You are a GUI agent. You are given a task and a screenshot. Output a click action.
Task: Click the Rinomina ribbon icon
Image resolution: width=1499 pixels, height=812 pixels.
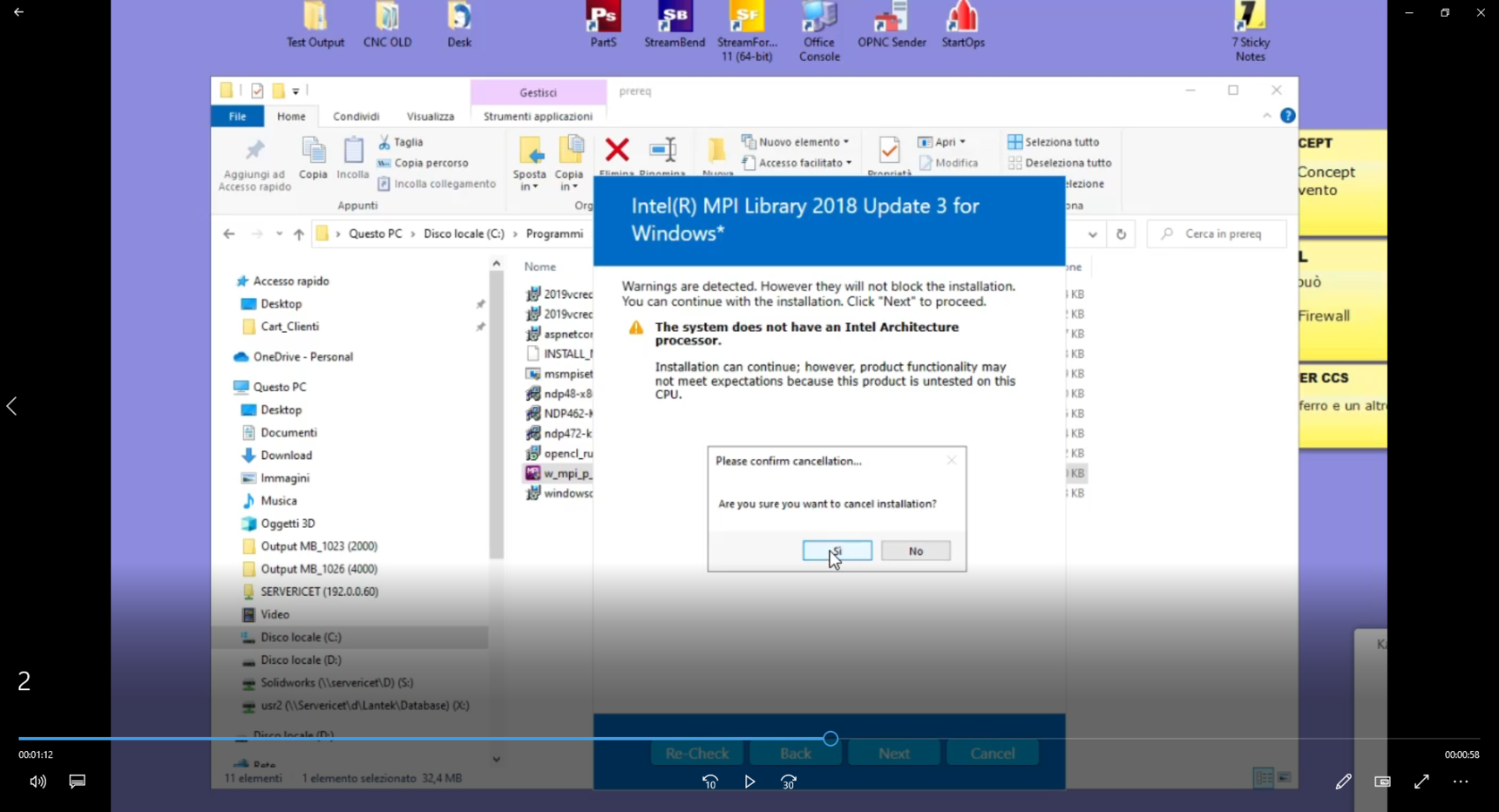(x=662, y=152)
